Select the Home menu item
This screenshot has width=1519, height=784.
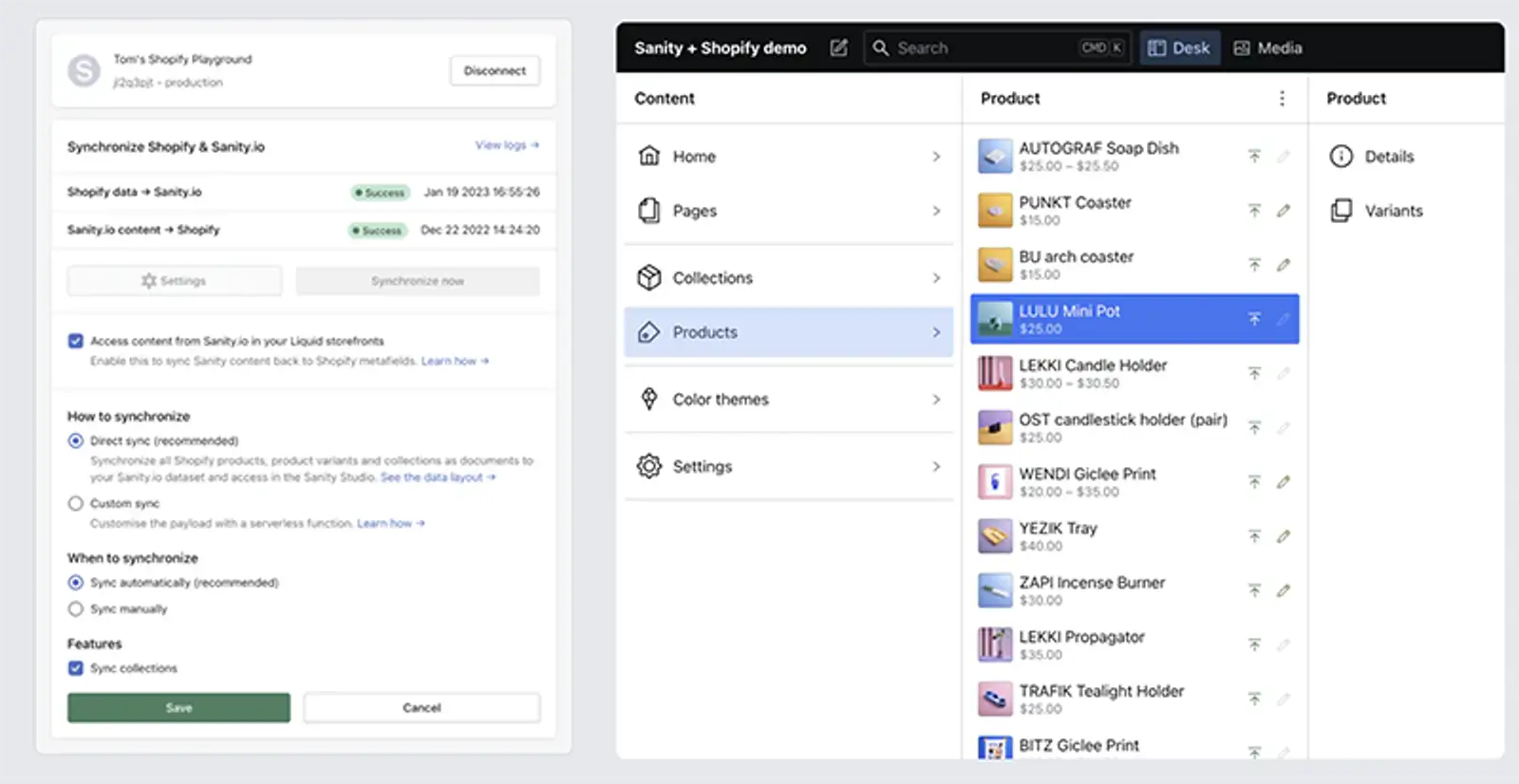(x=788, y=157)
